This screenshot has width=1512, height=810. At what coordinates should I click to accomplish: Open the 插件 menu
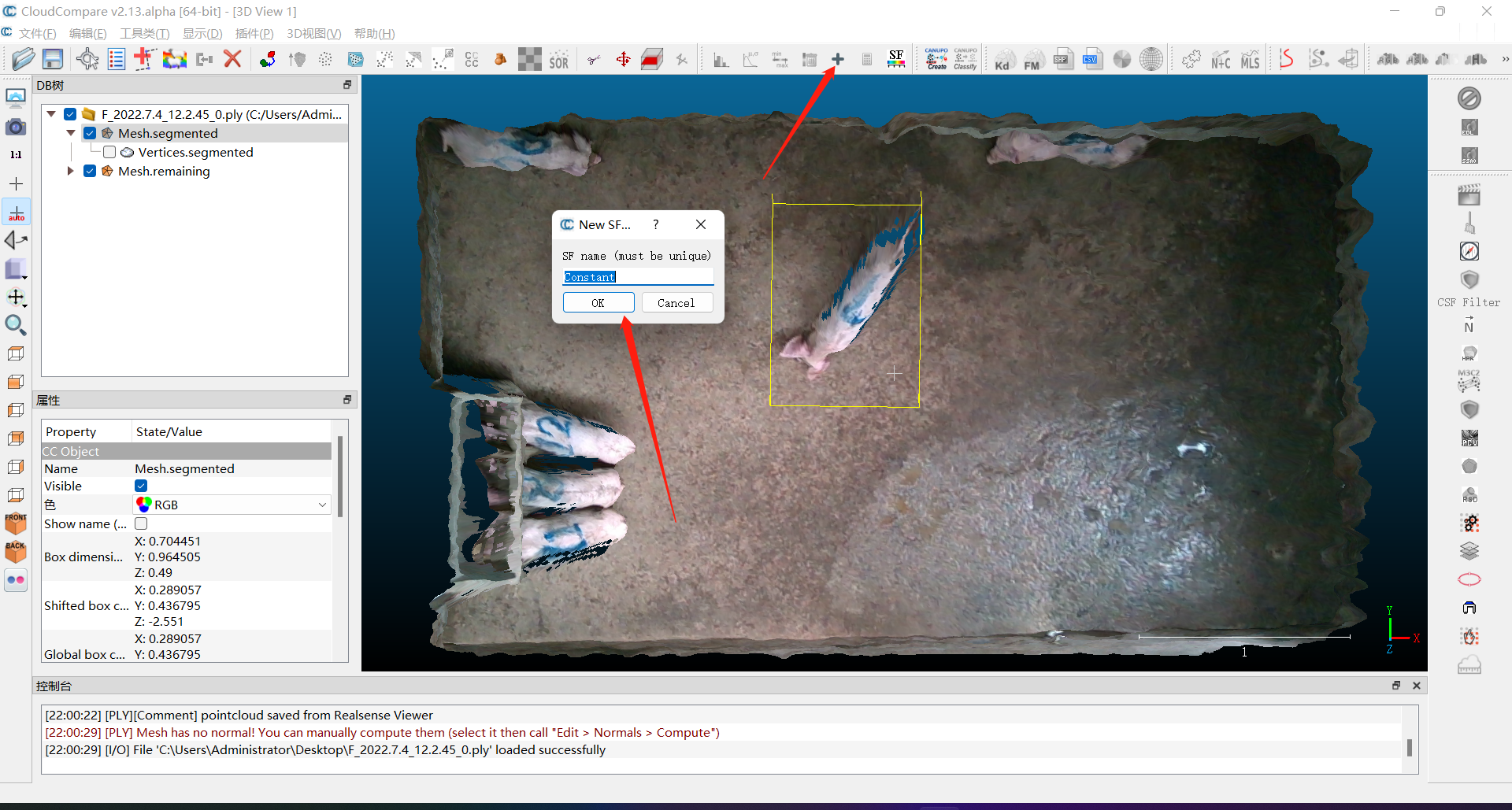click(x=254, y=33)
